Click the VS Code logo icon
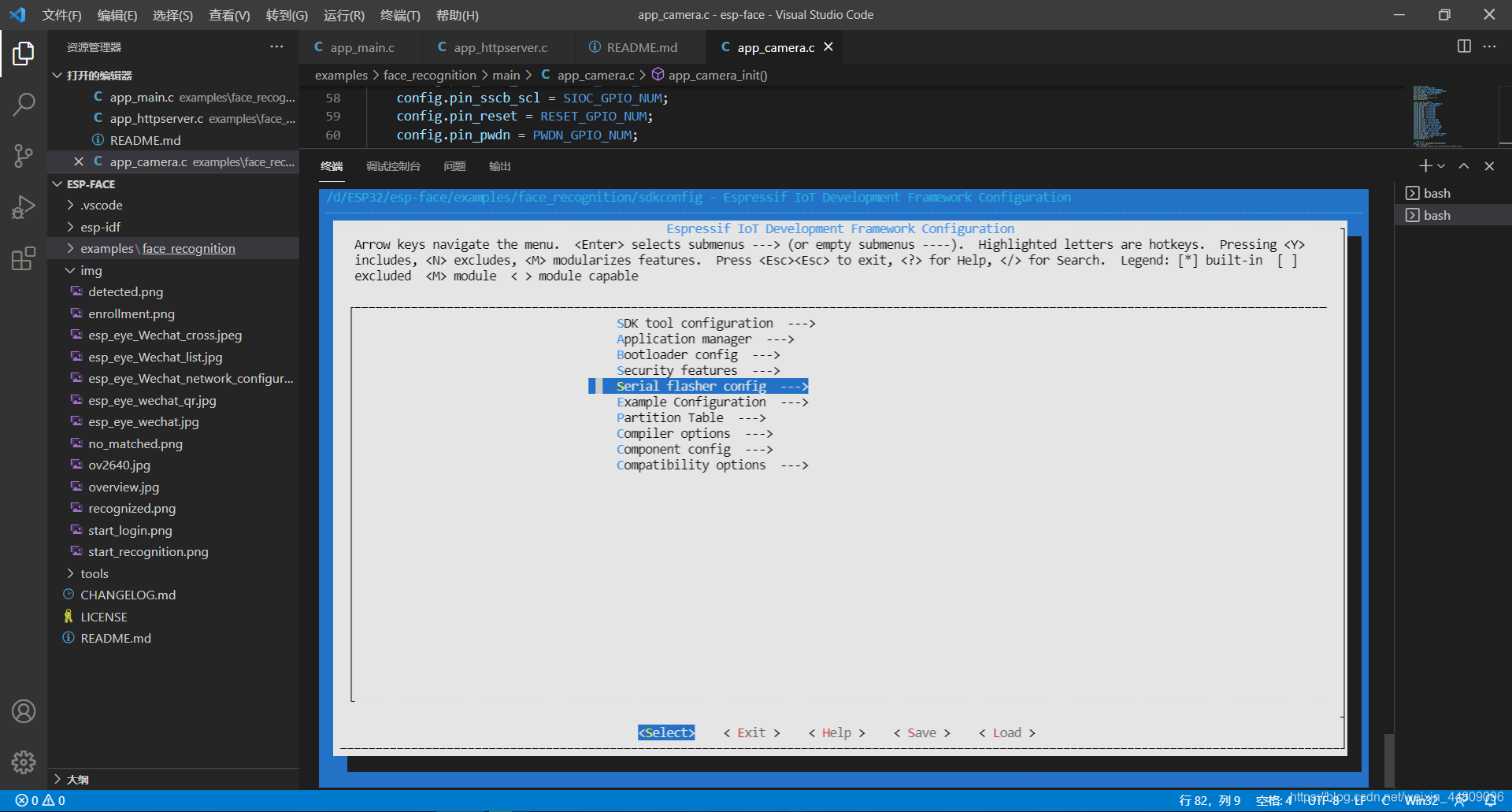 click(17, 15)
